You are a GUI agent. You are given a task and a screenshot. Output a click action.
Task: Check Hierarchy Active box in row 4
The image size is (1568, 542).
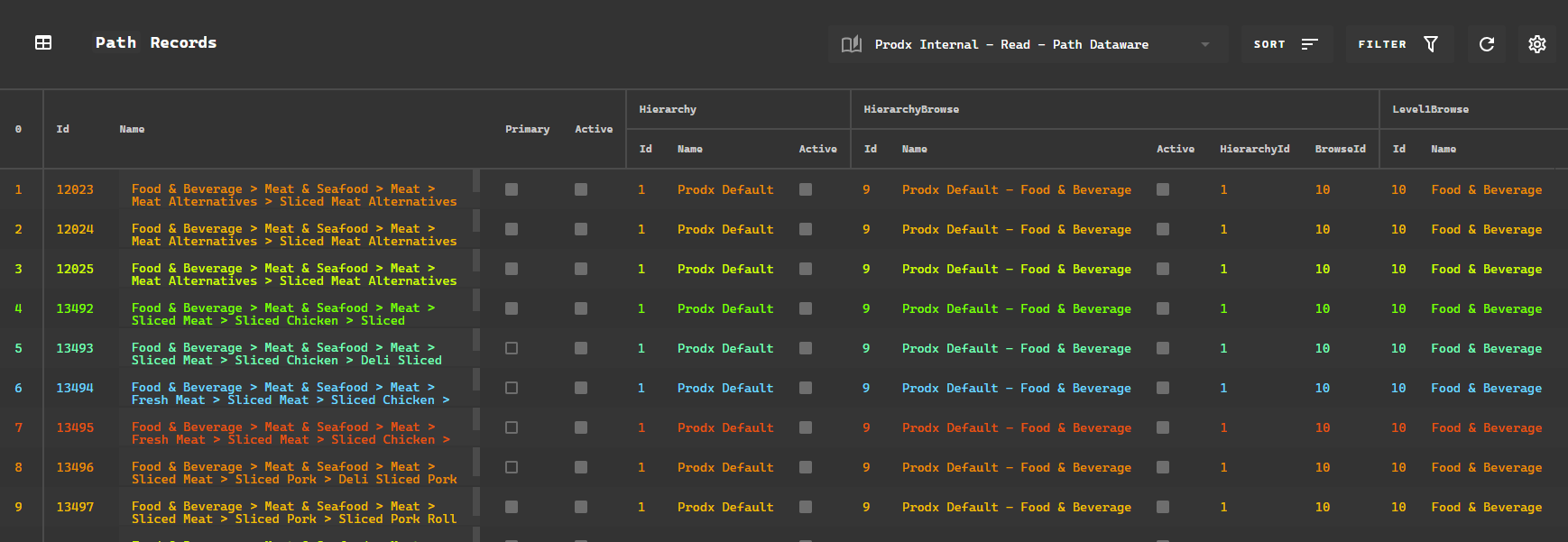point(806,308)
